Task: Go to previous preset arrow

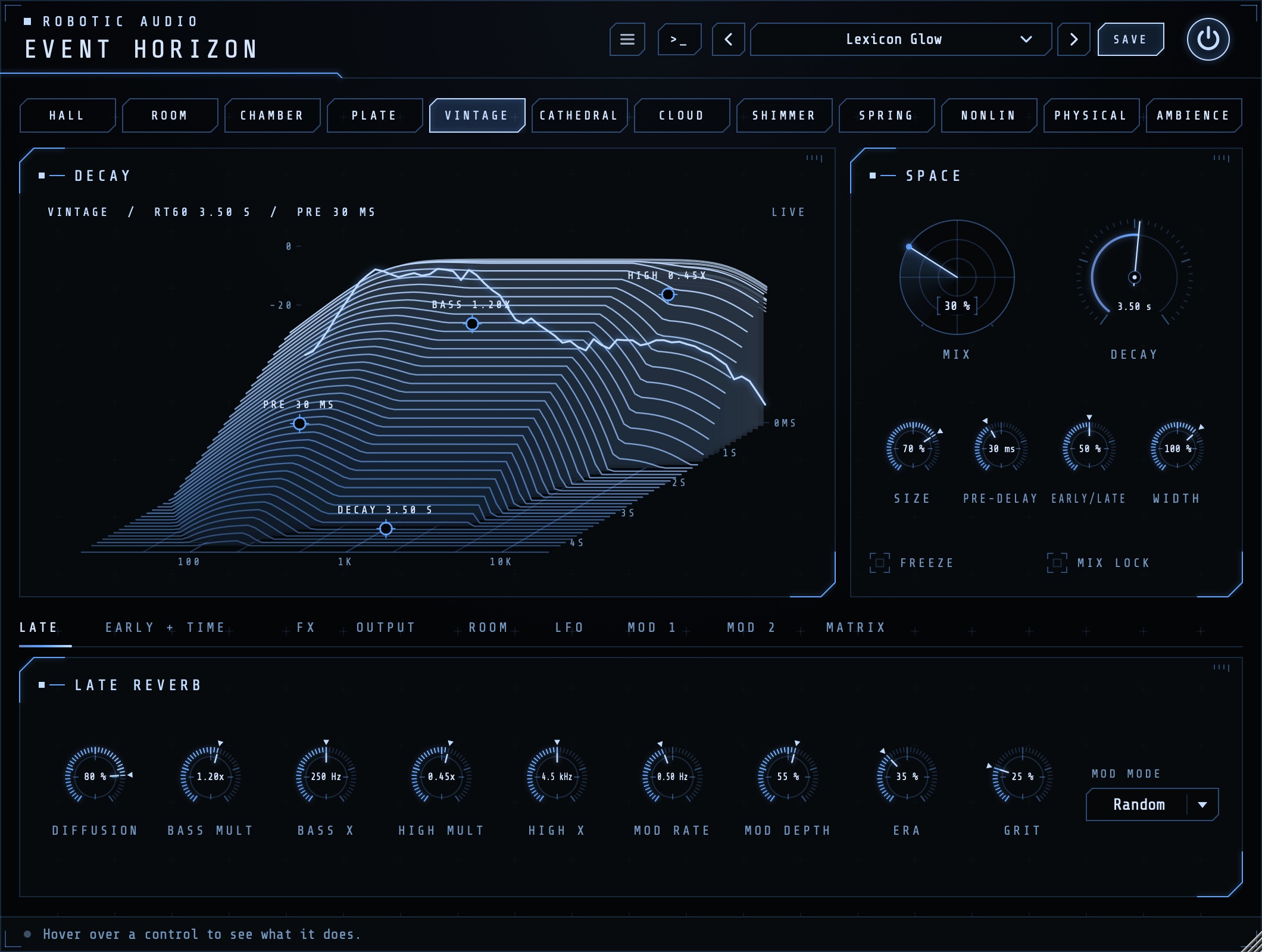Action: coord(729,39)
